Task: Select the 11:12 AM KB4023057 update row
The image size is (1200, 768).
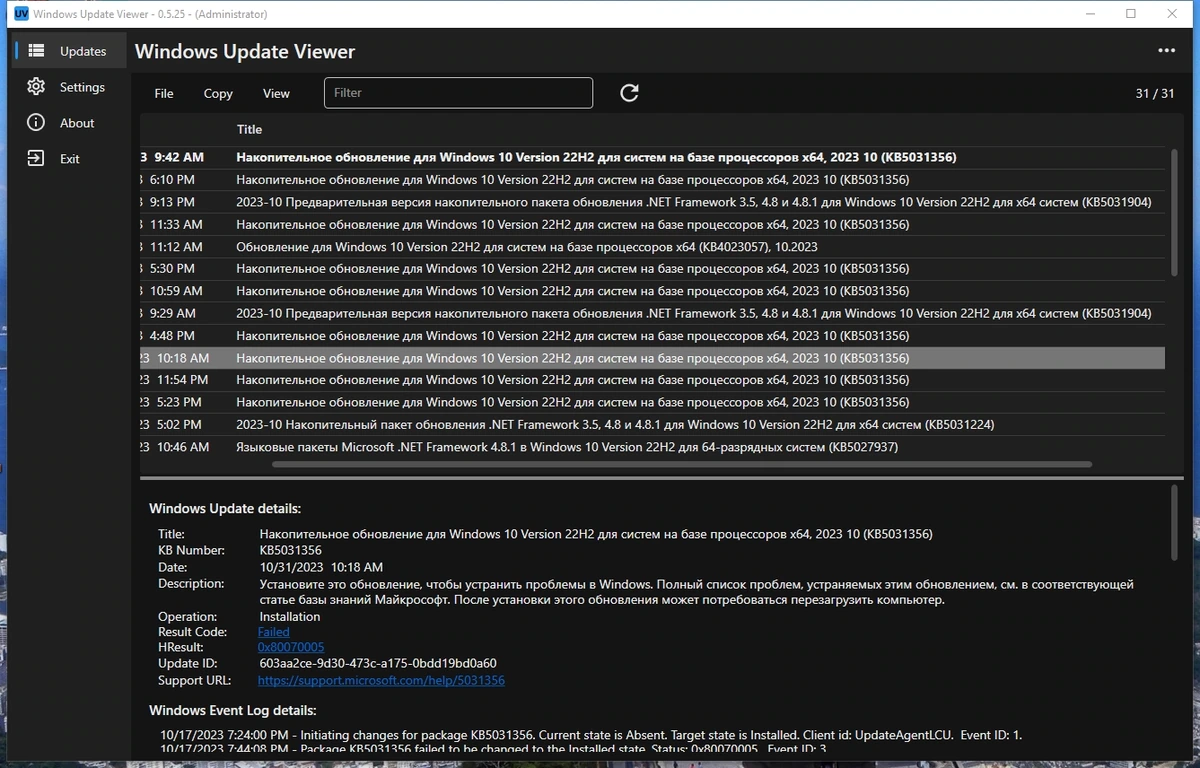Action: tap(652, 246)
